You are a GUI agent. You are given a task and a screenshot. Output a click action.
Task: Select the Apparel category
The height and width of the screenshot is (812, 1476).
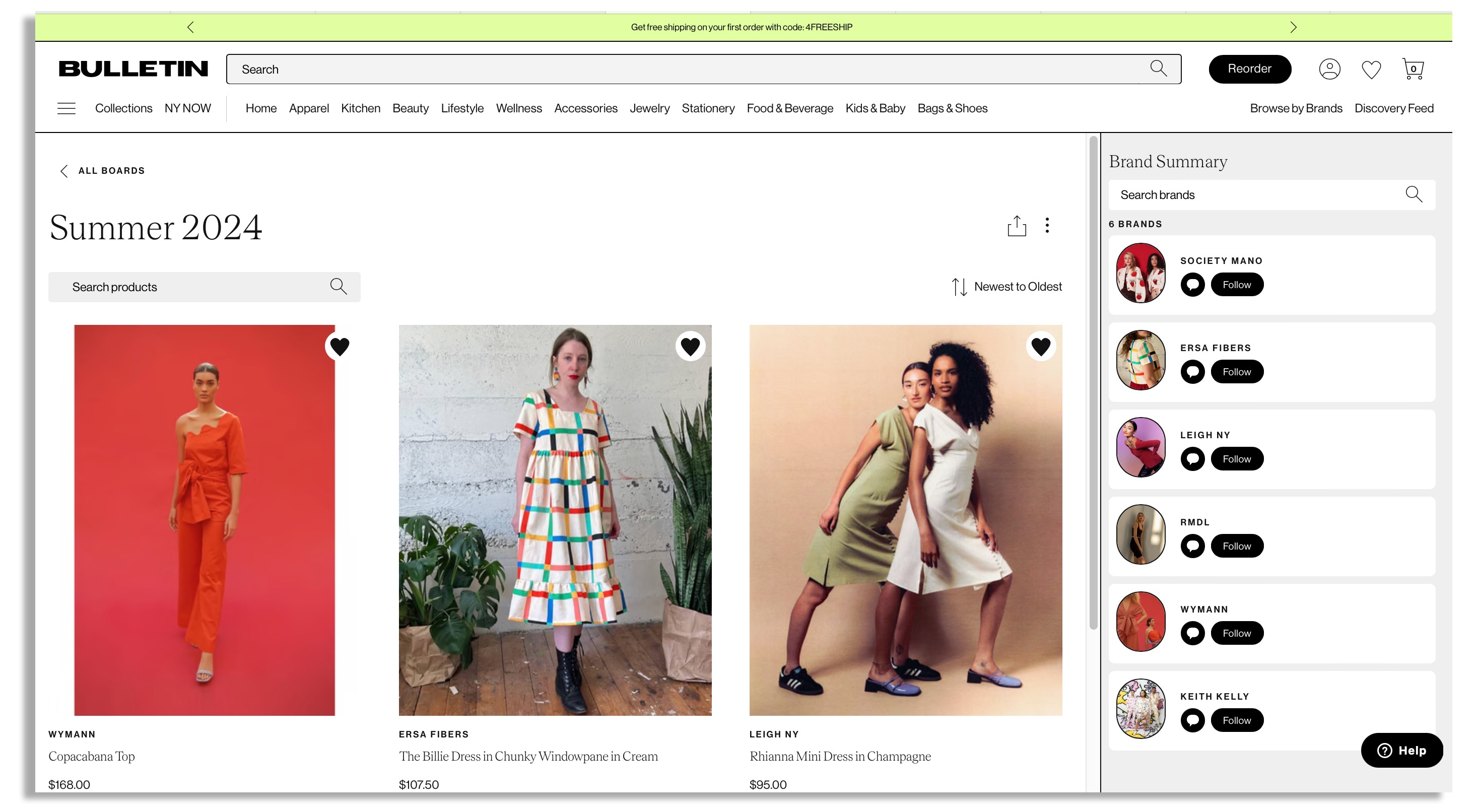[309, 108]
